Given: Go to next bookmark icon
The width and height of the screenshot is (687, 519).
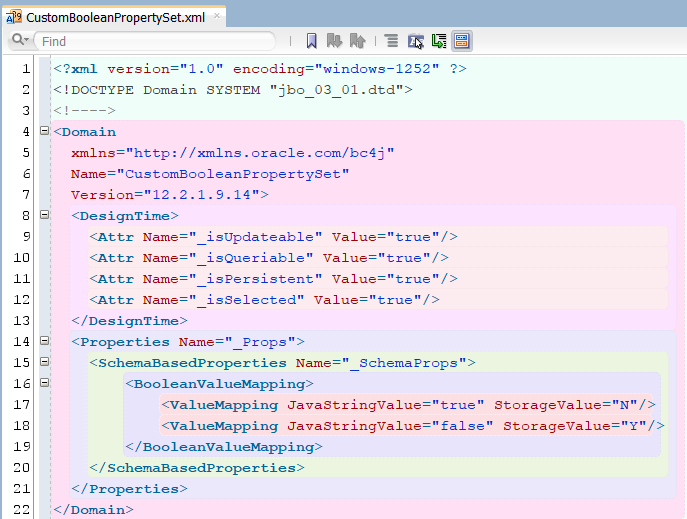Looking at the screenshot, I should coord(334,41).
